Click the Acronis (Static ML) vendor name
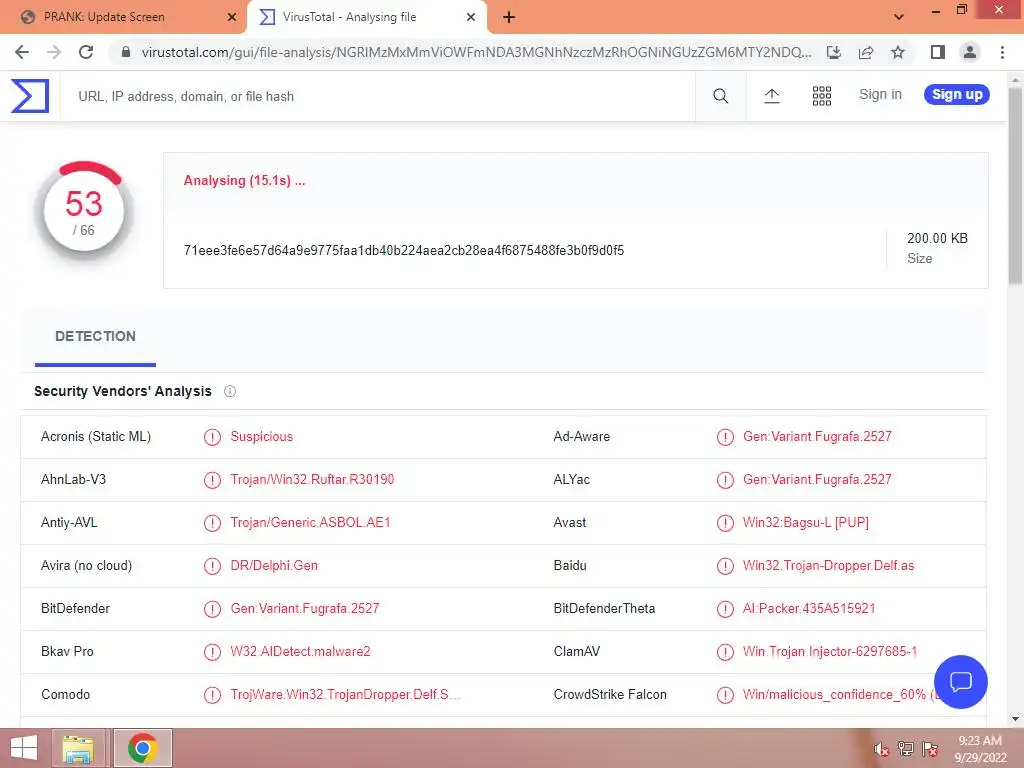The image size is (1024, 768). coord(96,437)
